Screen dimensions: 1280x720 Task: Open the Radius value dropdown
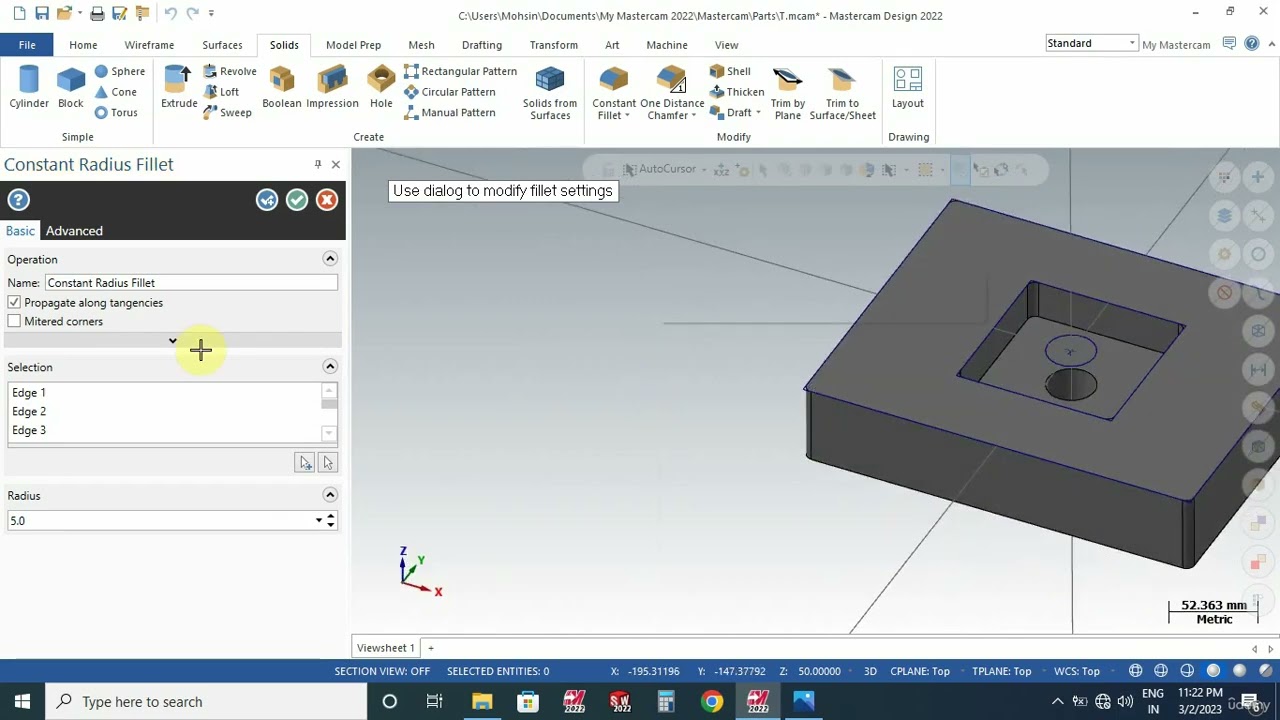[x=319, y=520]
